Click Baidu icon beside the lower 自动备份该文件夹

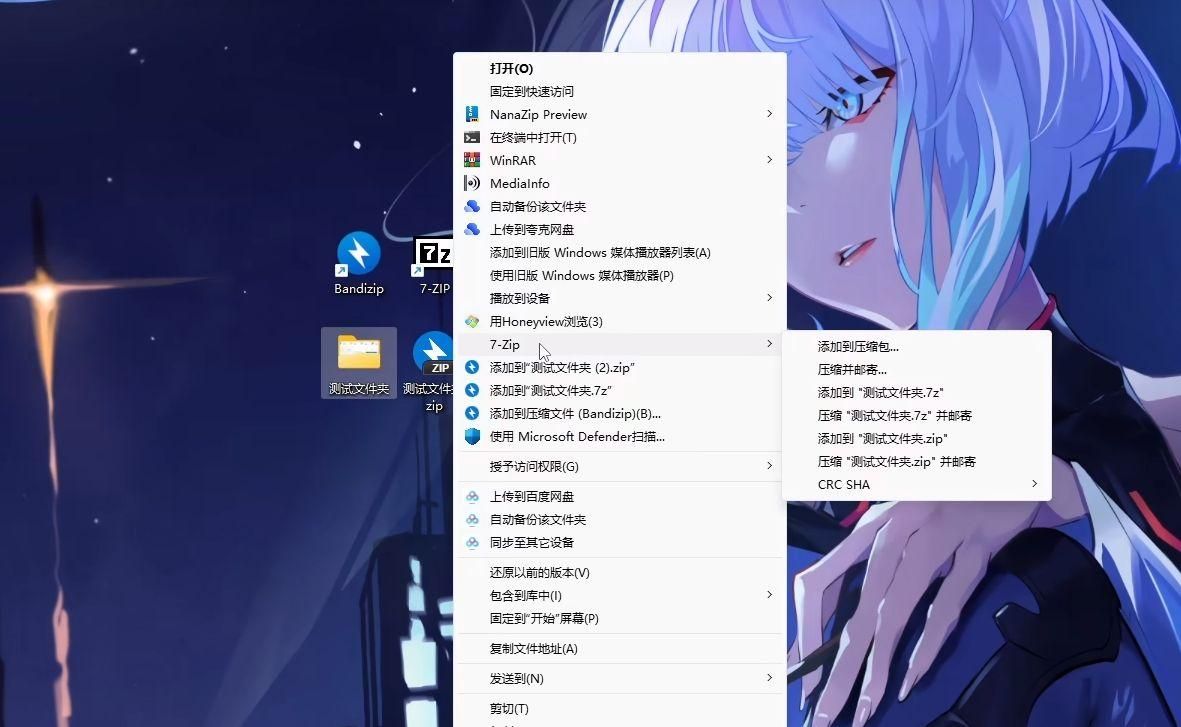pos(472,520)
